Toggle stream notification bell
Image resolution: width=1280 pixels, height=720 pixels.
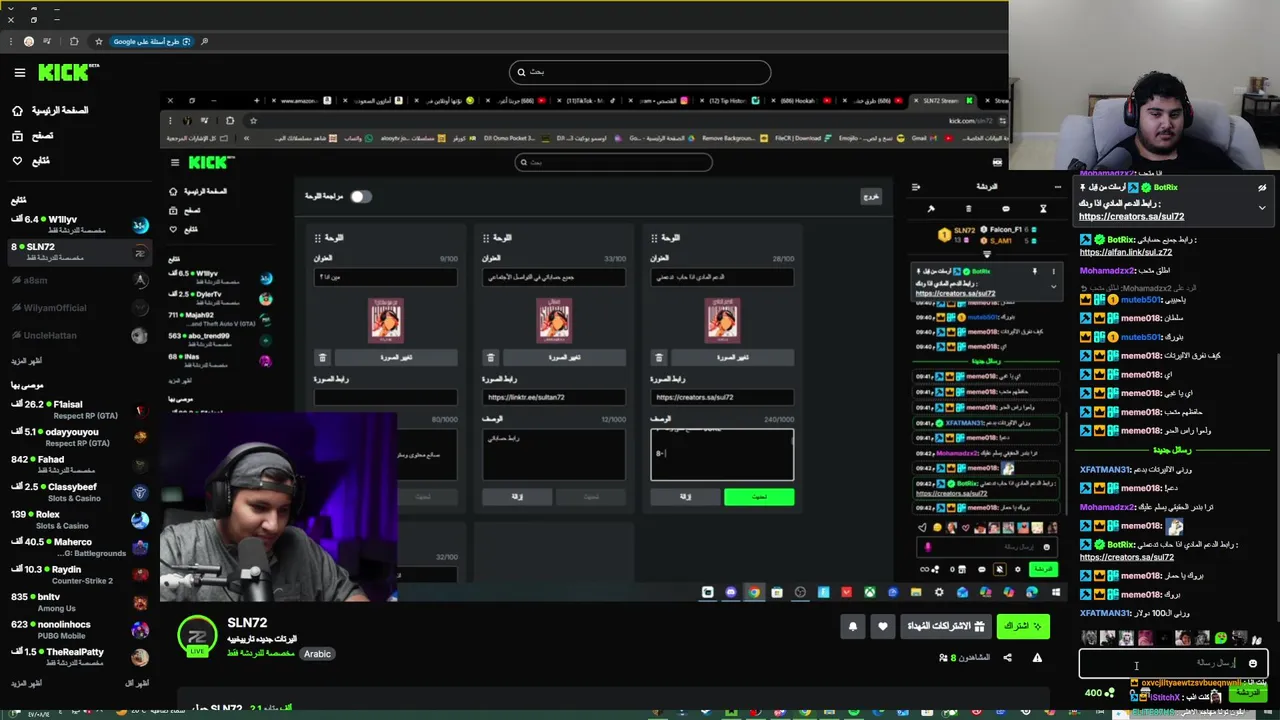pyautogui.click(x=853, y=626)
